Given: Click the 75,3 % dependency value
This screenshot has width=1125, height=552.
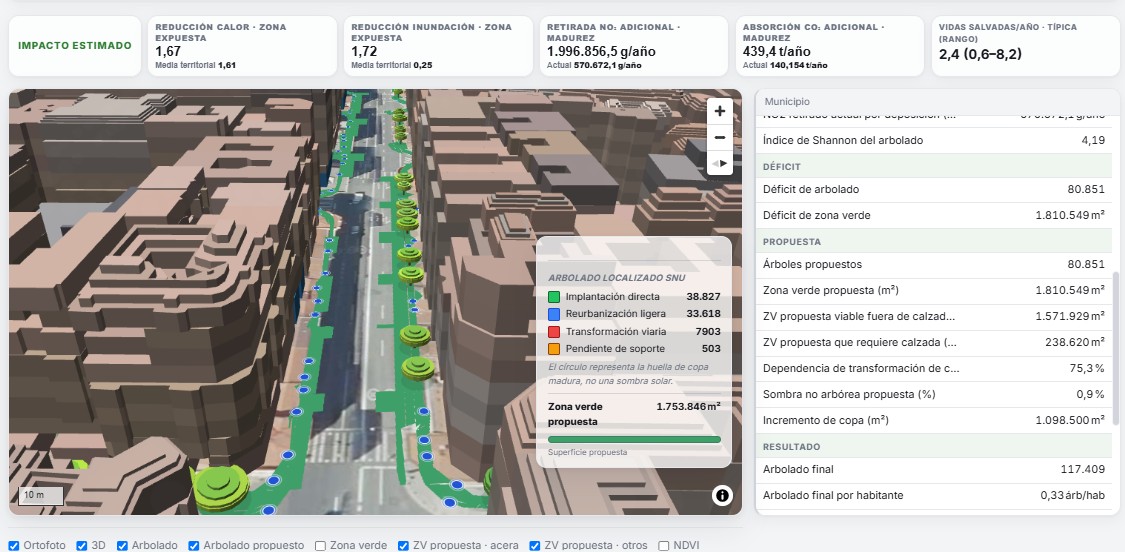Looking at the screenshot, I should tap(1087, 368).
